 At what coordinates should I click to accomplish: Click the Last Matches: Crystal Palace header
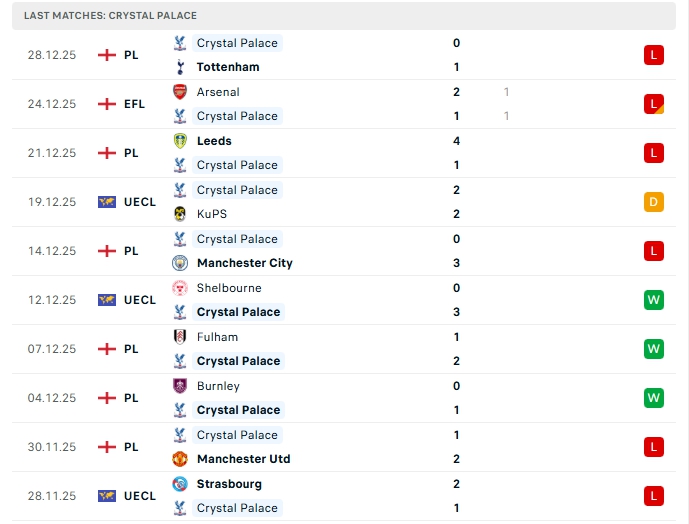pos(111,16)
